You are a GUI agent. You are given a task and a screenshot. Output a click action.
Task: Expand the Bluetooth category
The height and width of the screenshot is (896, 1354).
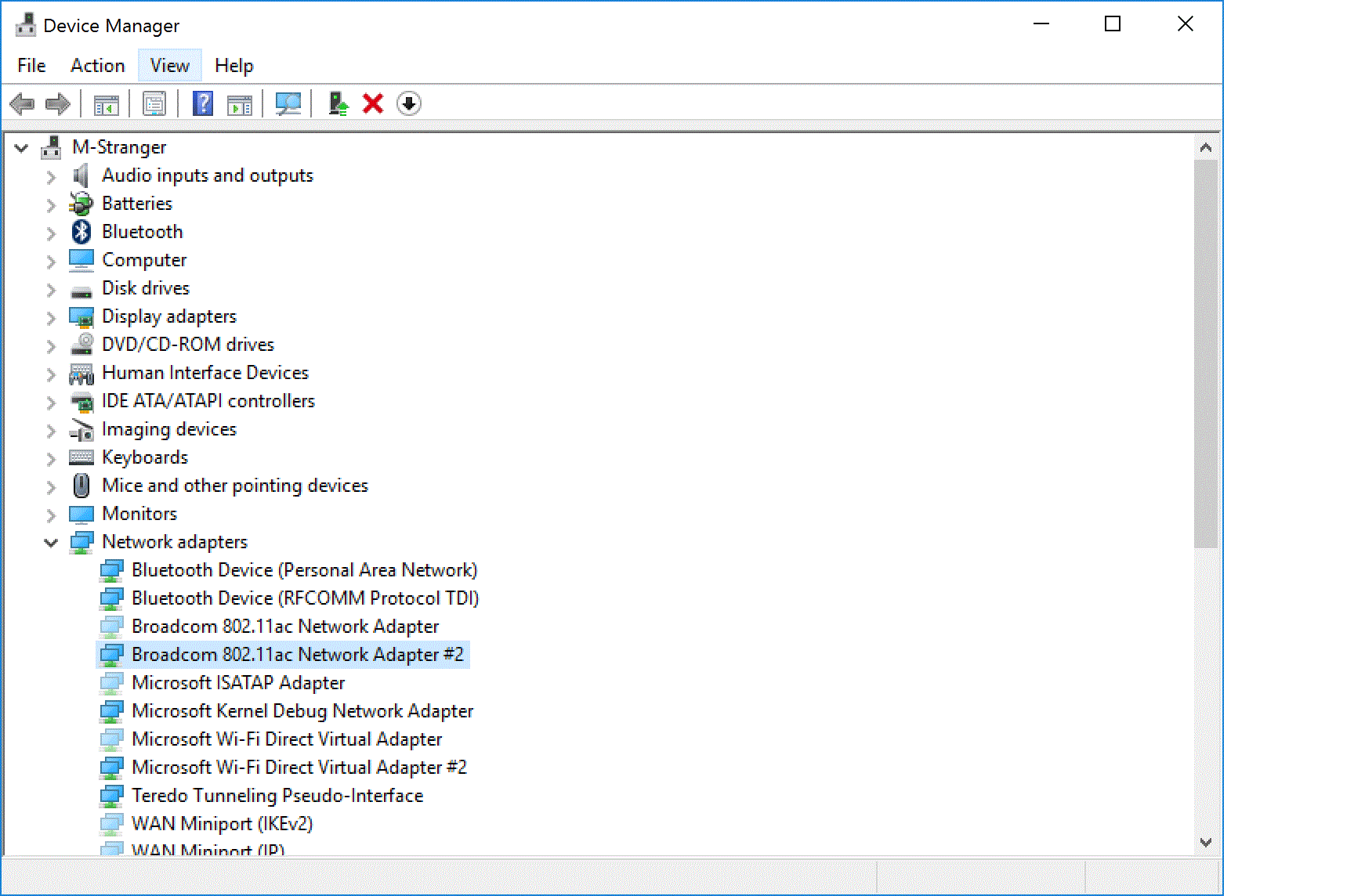(51, 233)
